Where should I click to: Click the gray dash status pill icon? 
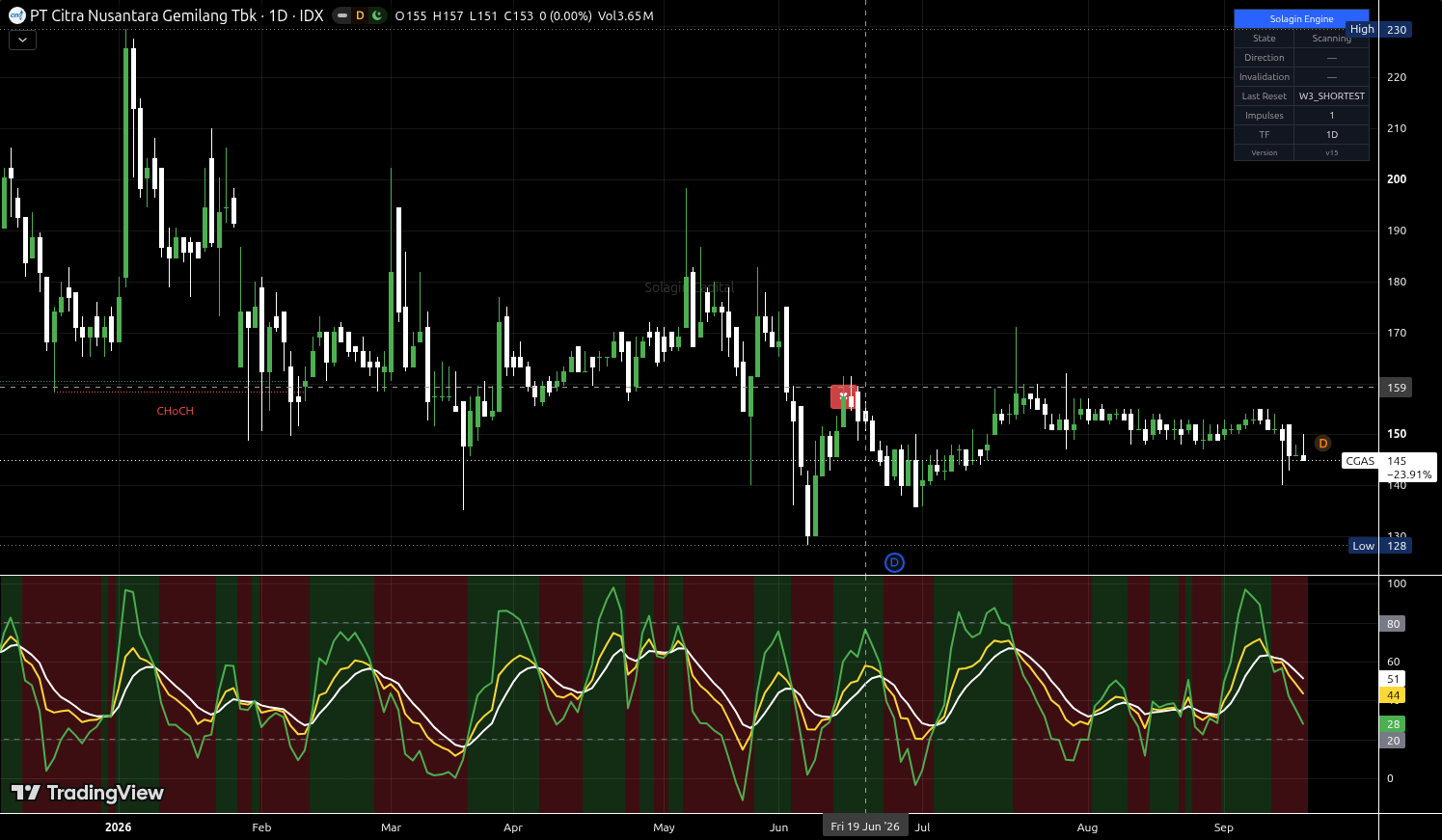342,15
